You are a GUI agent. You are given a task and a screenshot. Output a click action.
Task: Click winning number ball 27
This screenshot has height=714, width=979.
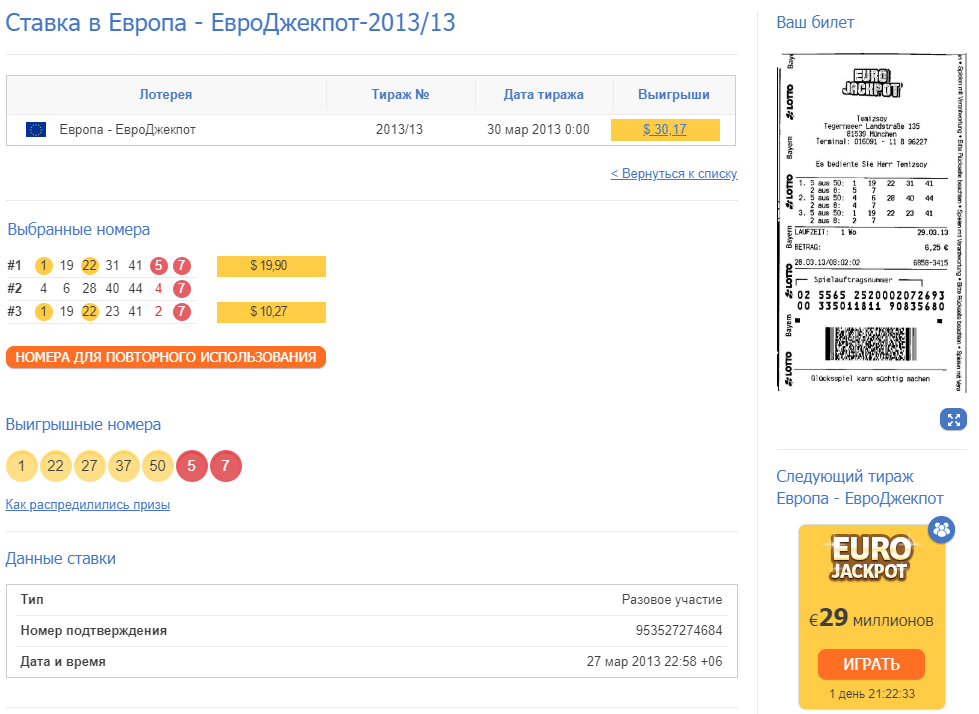(x=89, y=466)
